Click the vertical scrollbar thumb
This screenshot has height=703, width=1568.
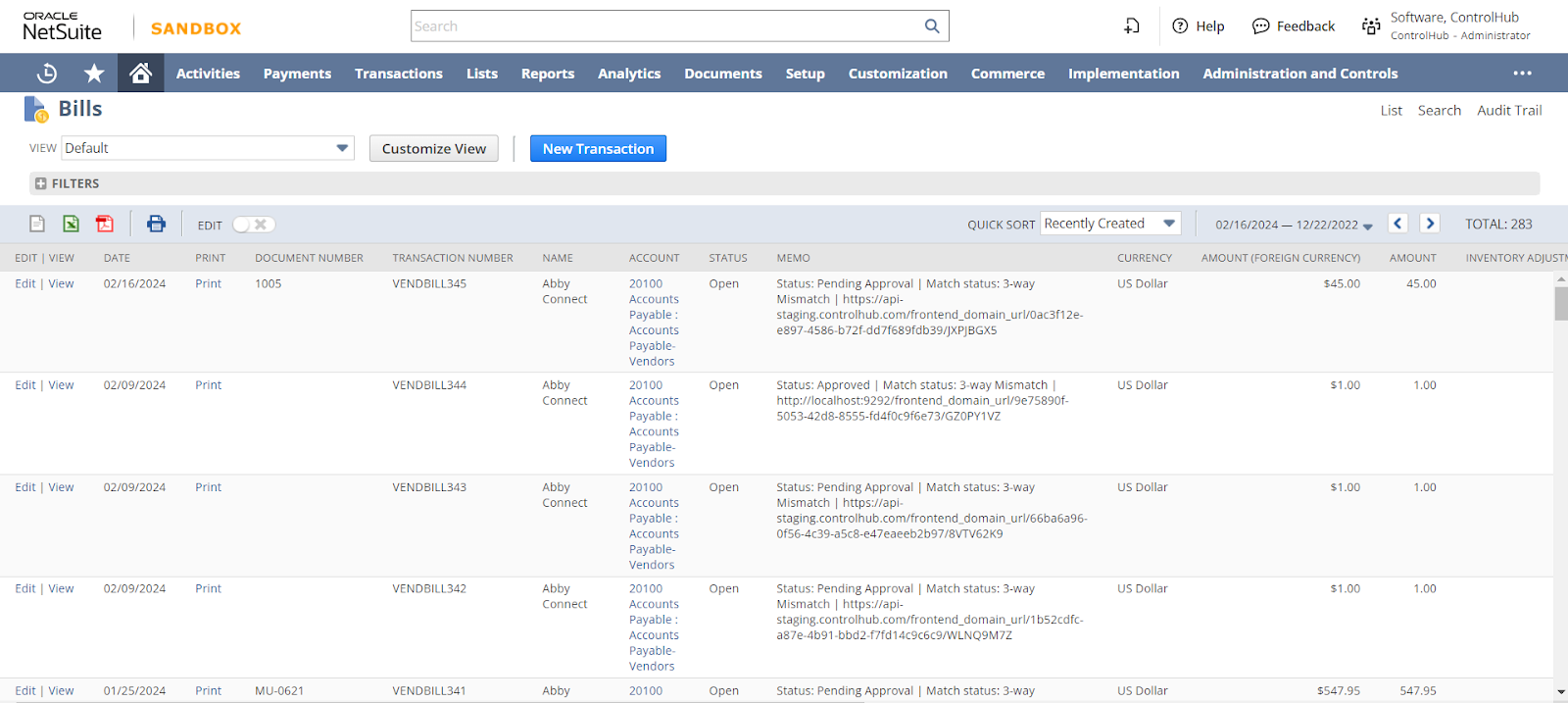(1561, 303)
